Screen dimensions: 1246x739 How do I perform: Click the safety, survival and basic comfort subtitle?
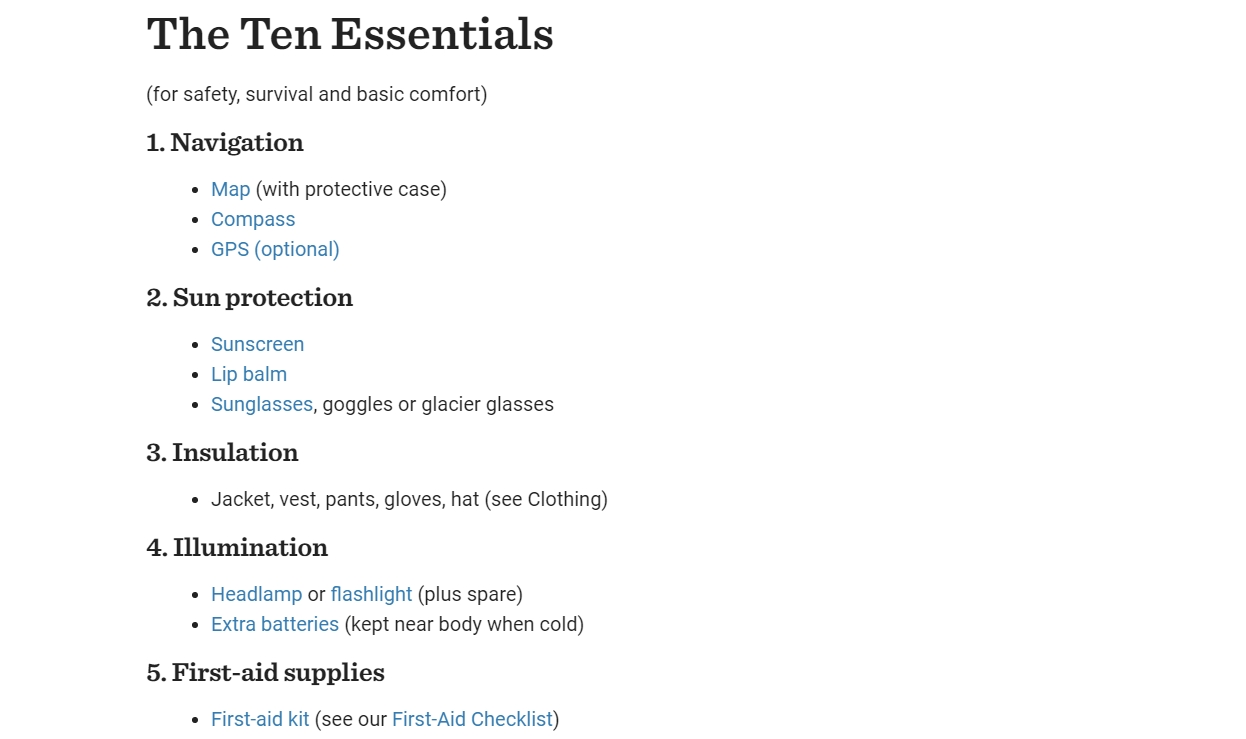tap(317, 94)
